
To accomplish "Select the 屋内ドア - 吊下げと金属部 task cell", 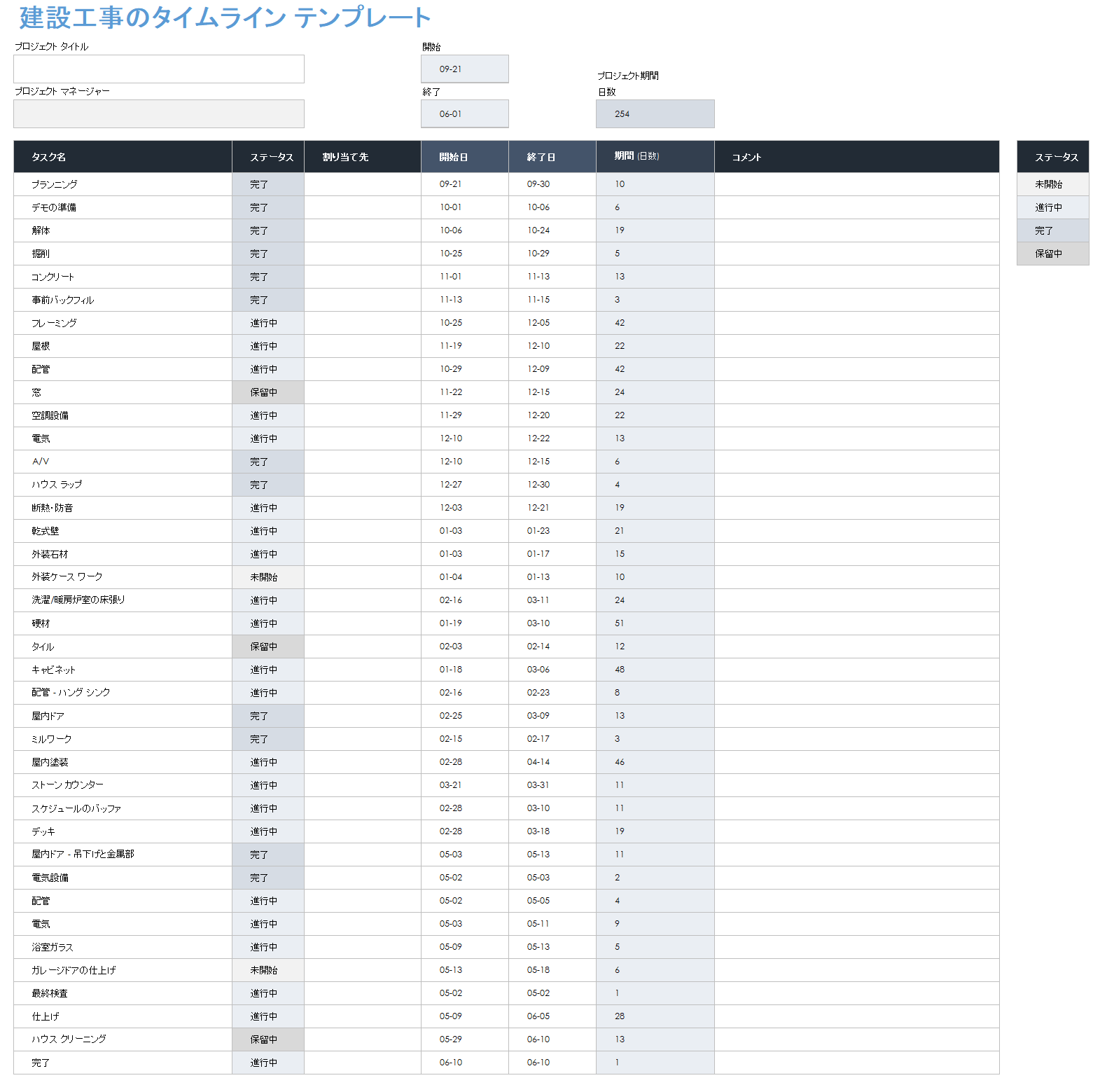I will coord(123,855).
